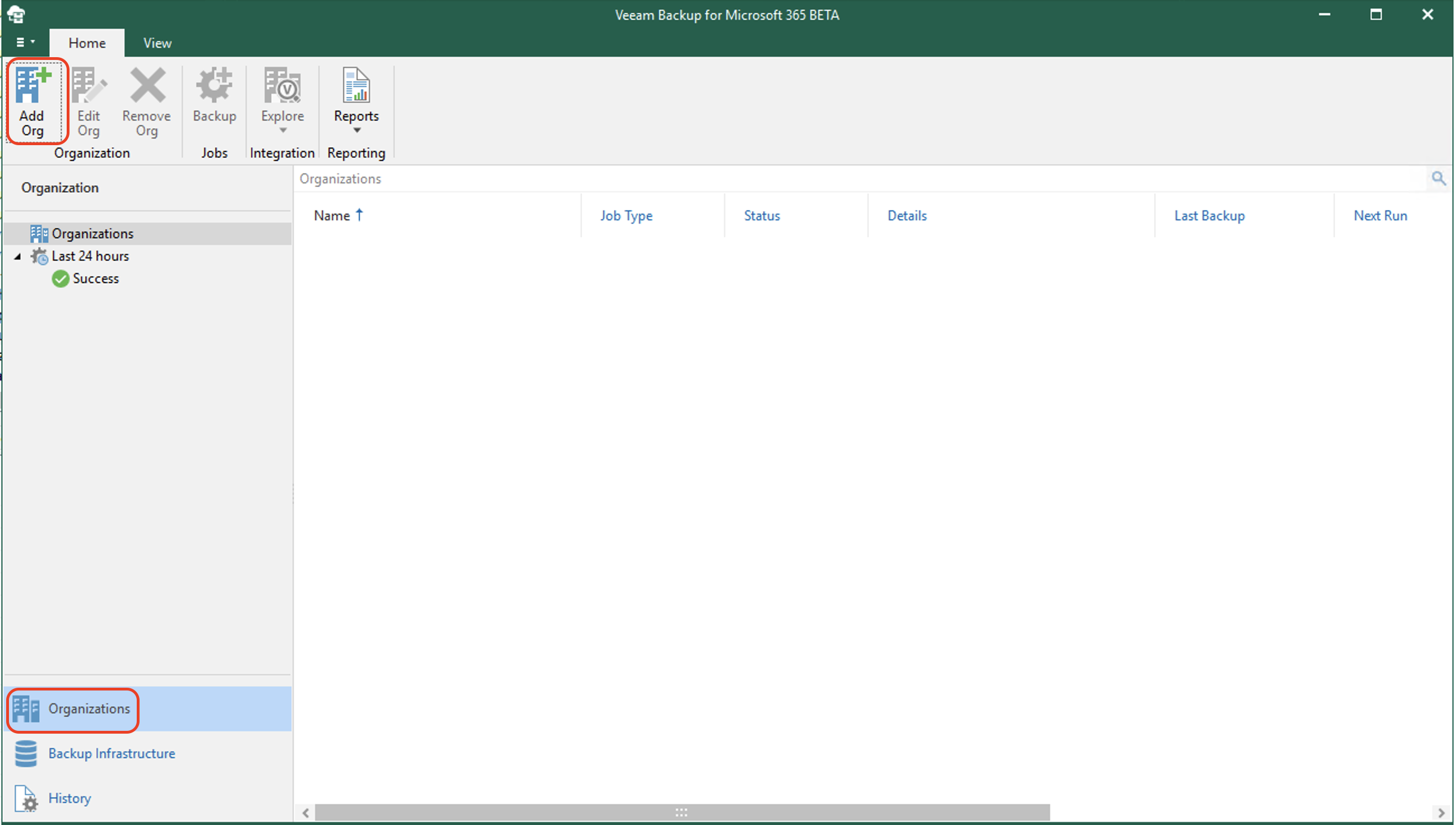Minimize the Veeam Backup window
The width and height of the screenshot is (1456, 825).
pyautogui.click(x=1324, y=15)
